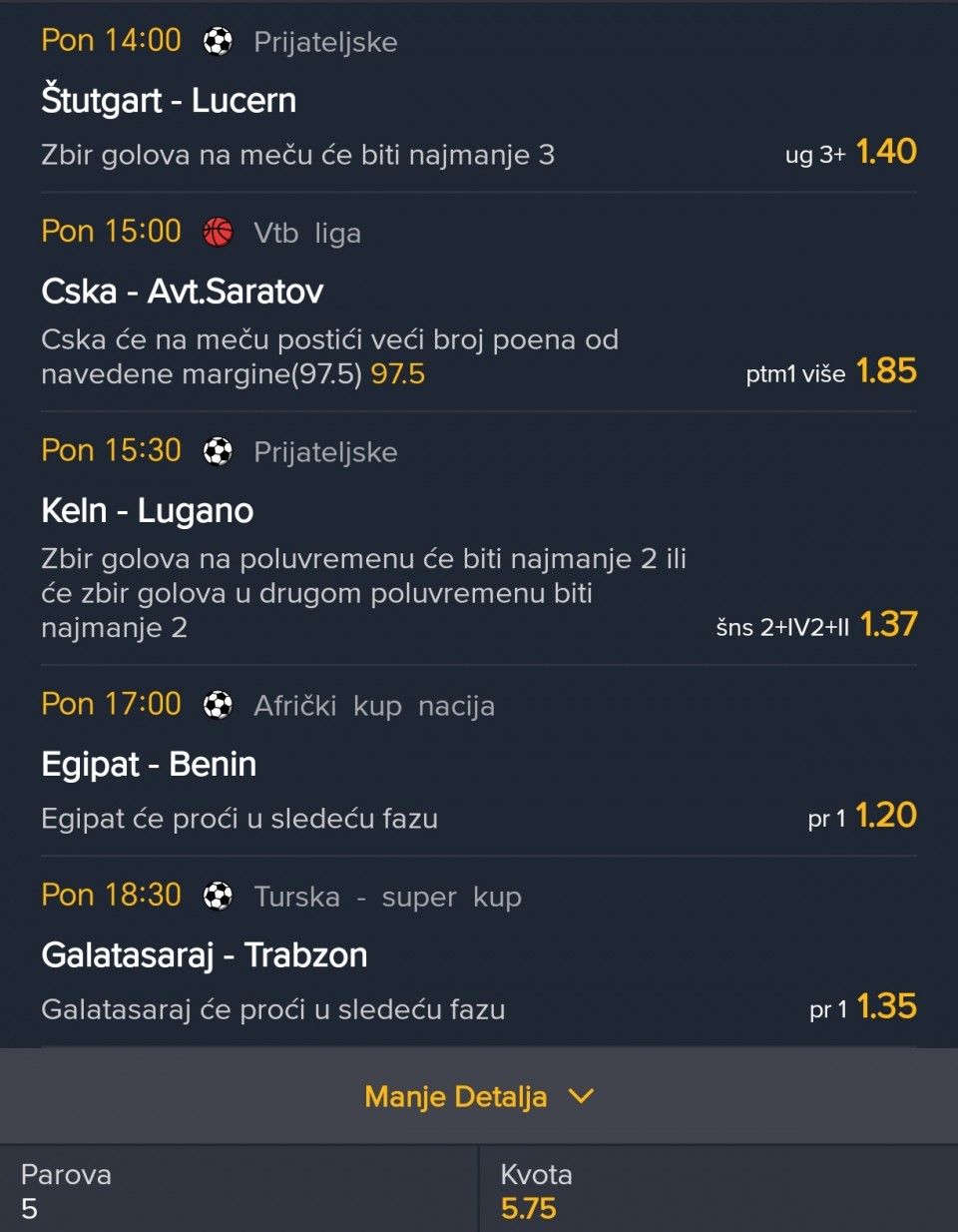Screen dimensions: 958x1232
Task: Open the Galatasaraj - Trabzon match
Action: [x=205, y=955]
